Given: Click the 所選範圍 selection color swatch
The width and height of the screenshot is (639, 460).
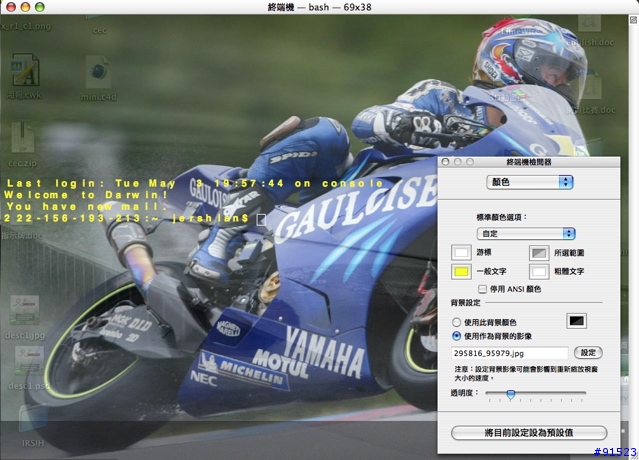Looking at the screenshot, I should point(539,253).
